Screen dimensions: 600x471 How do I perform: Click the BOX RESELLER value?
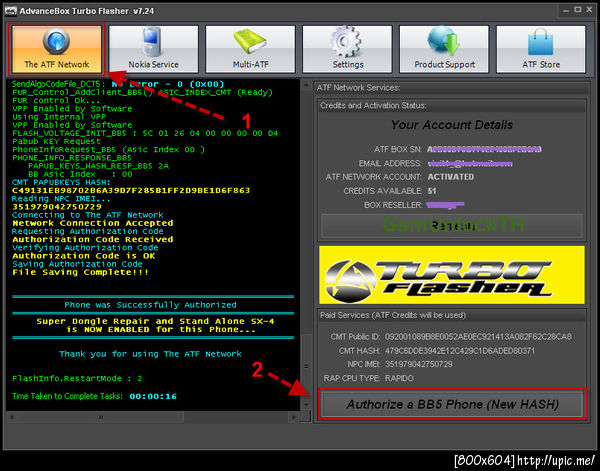(x=445, y=205)
